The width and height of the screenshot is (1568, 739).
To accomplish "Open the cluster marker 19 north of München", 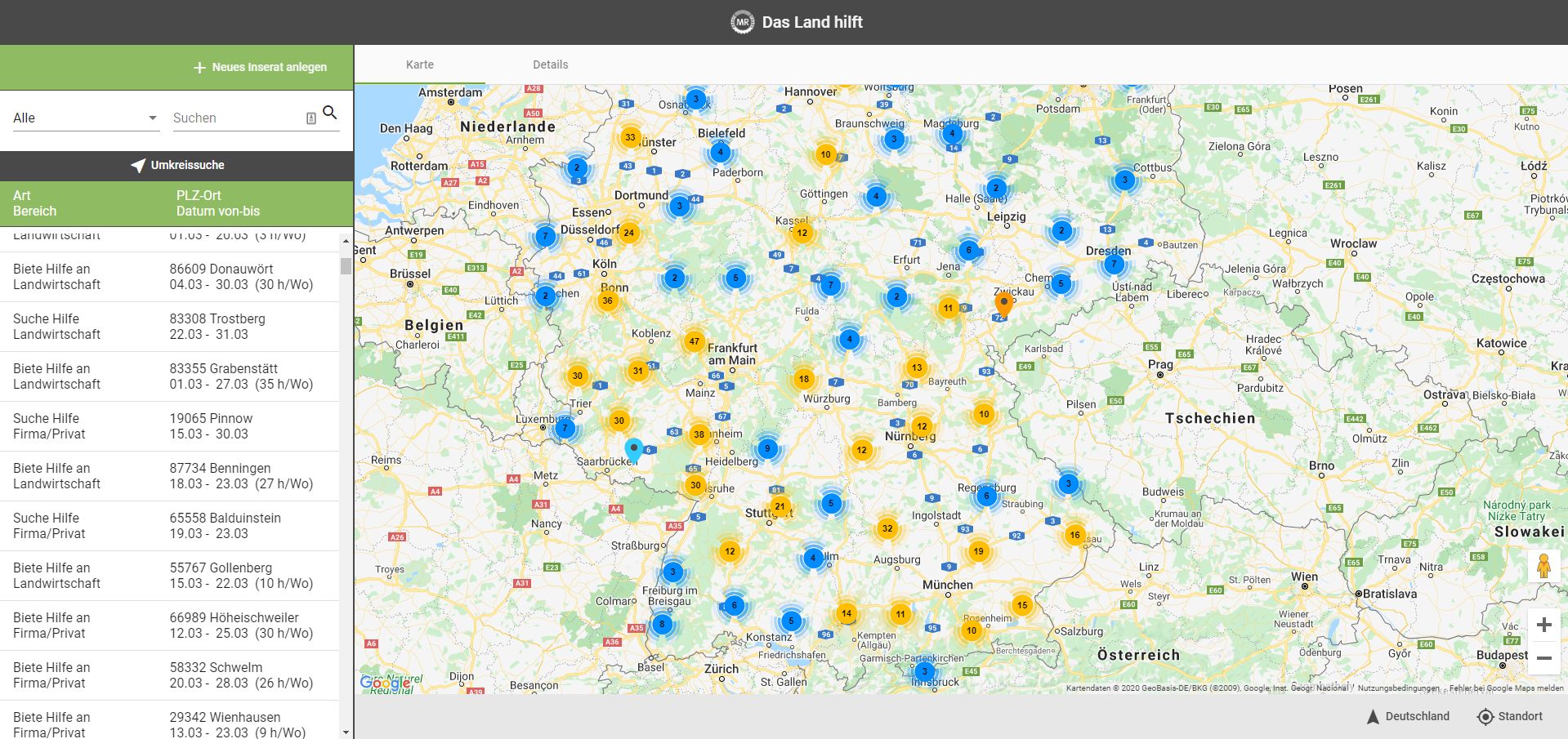I will pyautogui.click(x=978, y=551).
